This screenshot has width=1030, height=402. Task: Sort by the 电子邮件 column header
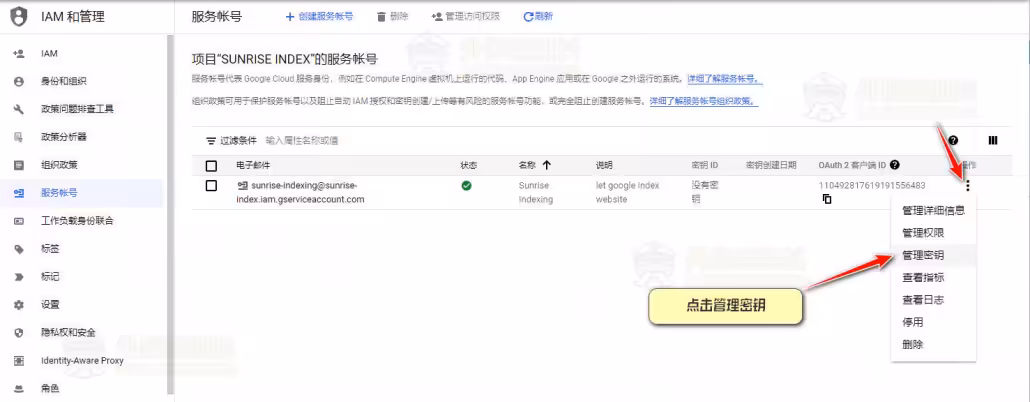point(254,166)
